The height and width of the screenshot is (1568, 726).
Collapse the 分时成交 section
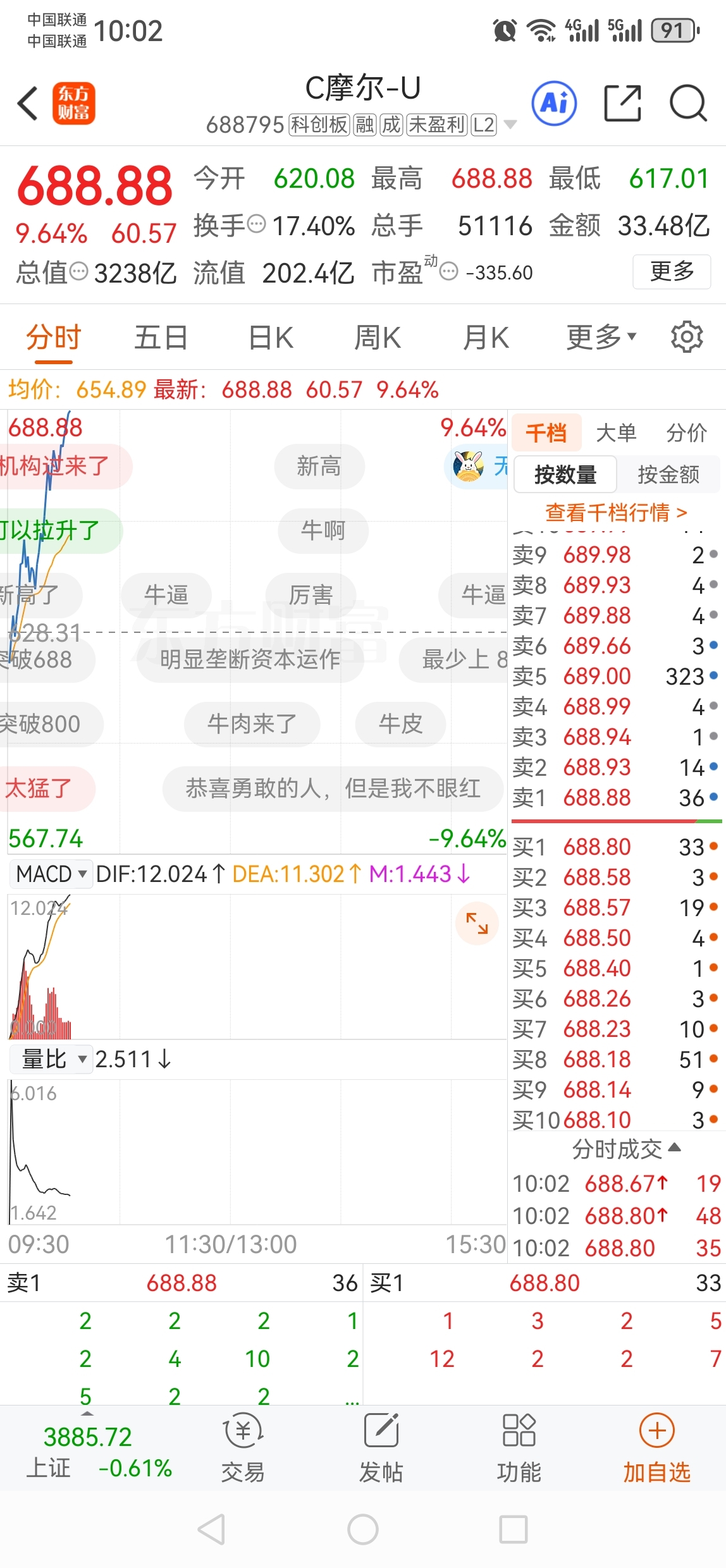click(x=626, y=1148)
